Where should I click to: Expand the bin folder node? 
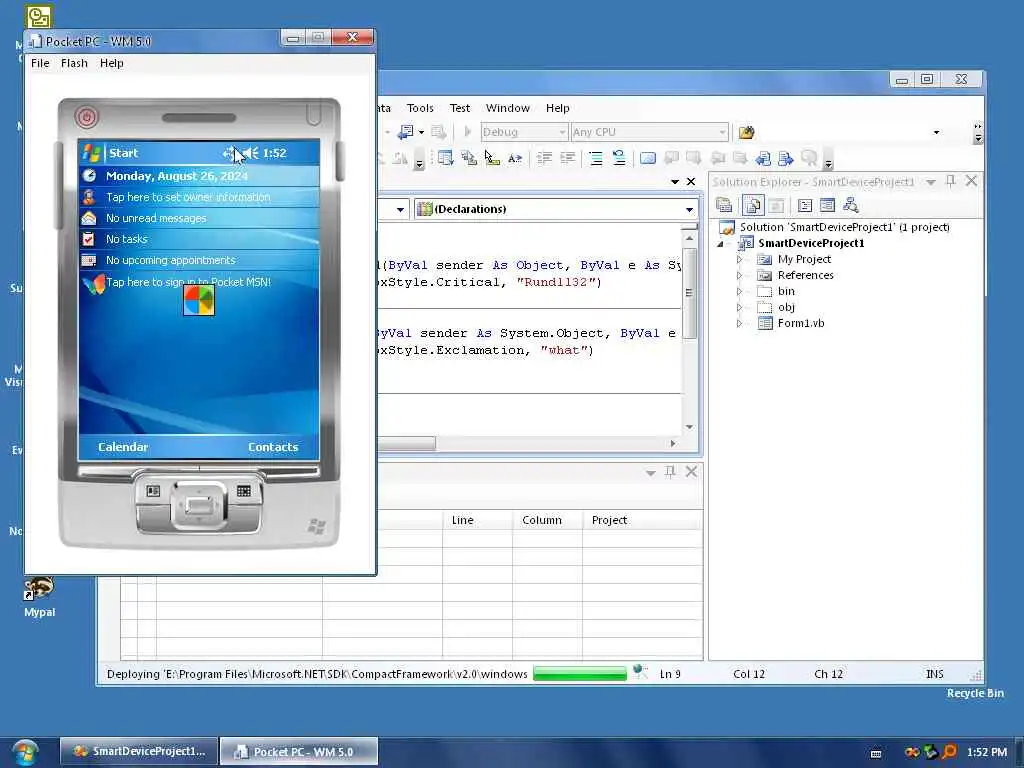739,291
